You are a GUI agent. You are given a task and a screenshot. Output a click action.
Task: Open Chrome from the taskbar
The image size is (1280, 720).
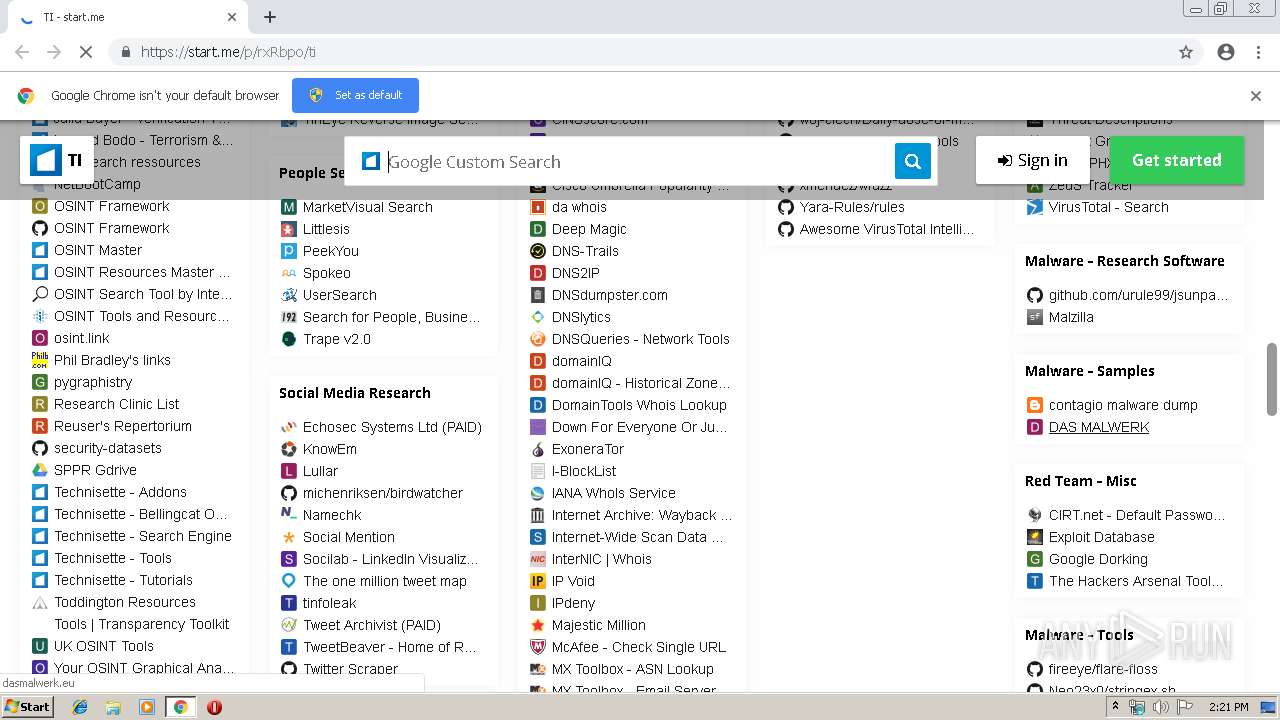pyautogui.click(x=180, y=707)
